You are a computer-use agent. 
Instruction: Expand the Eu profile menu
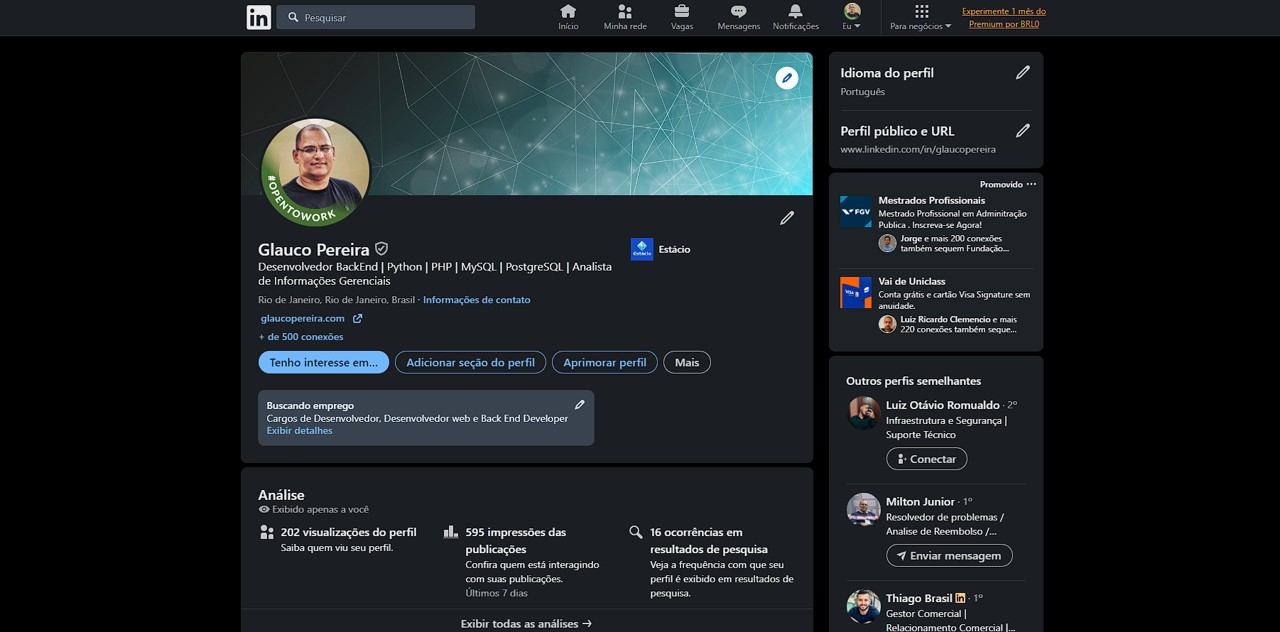click(x=852, y=17)
